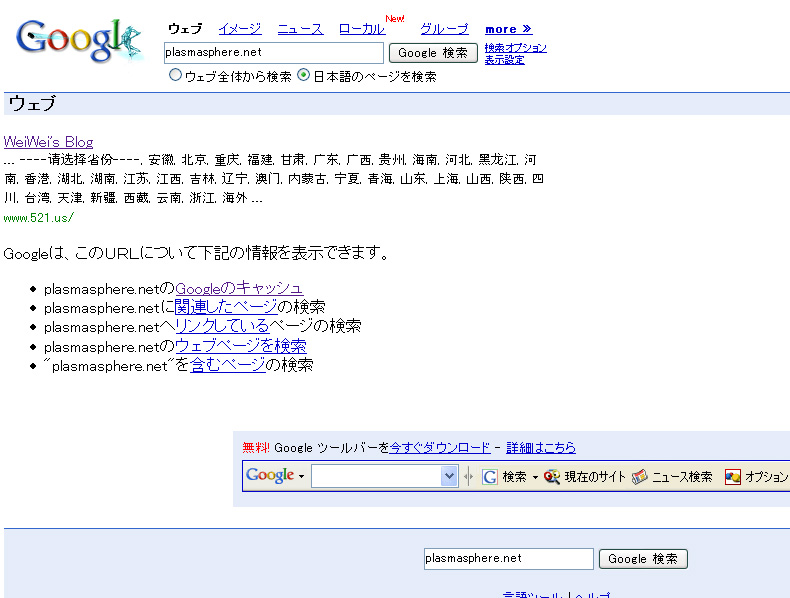
Task: Open the リンクしている link
Action: (222, 326)
